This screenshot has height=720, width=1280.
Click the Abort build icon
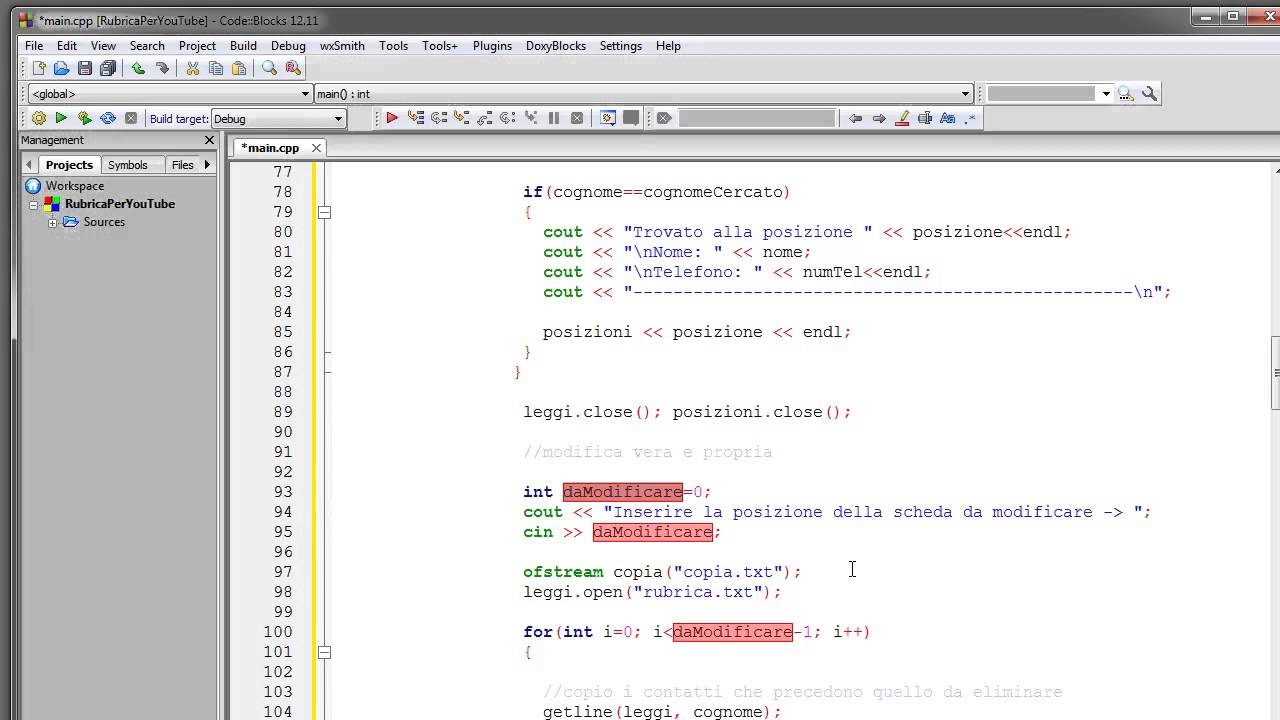pos(130,118)
